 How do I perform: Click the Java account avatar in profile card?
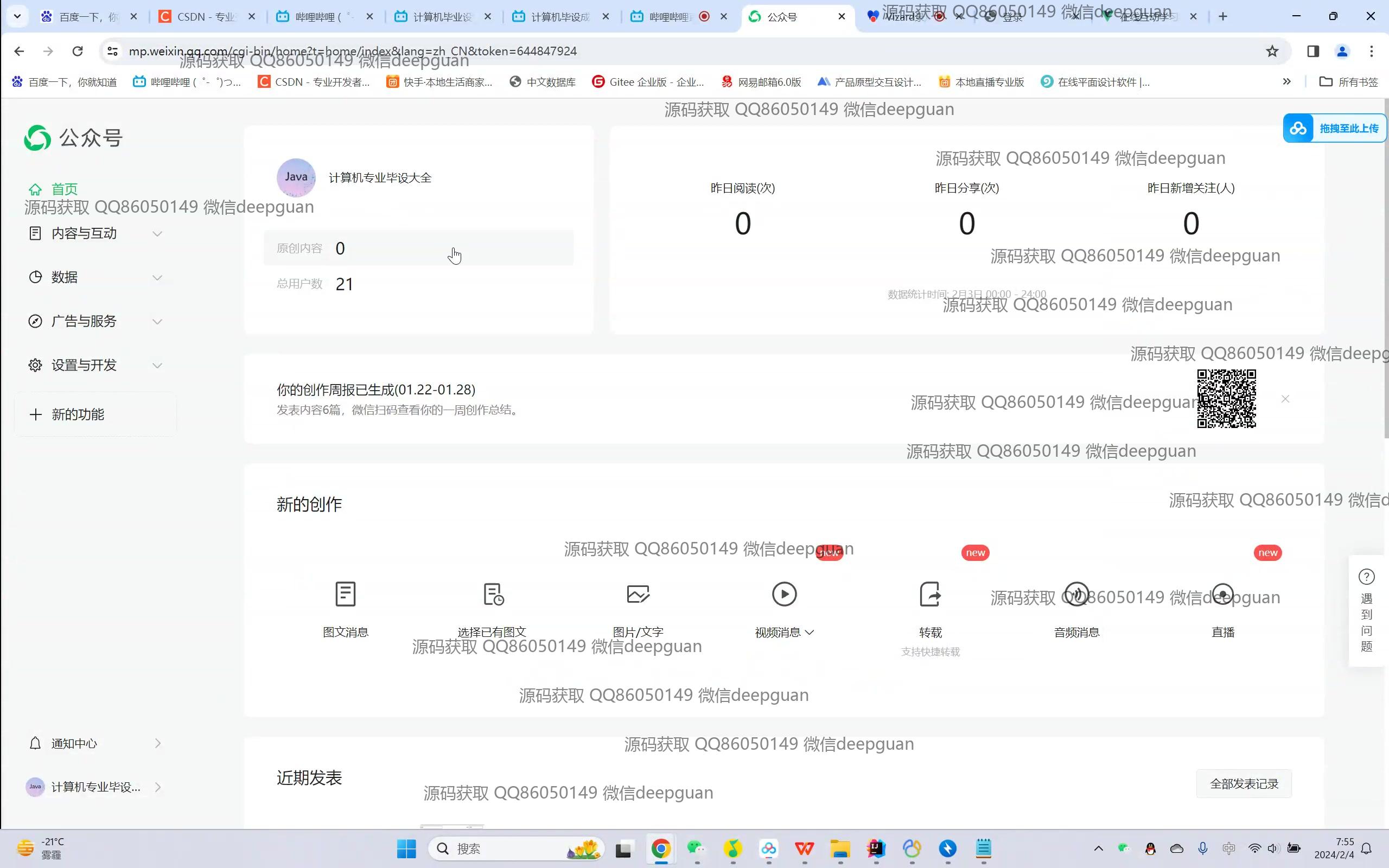[296, 177]
